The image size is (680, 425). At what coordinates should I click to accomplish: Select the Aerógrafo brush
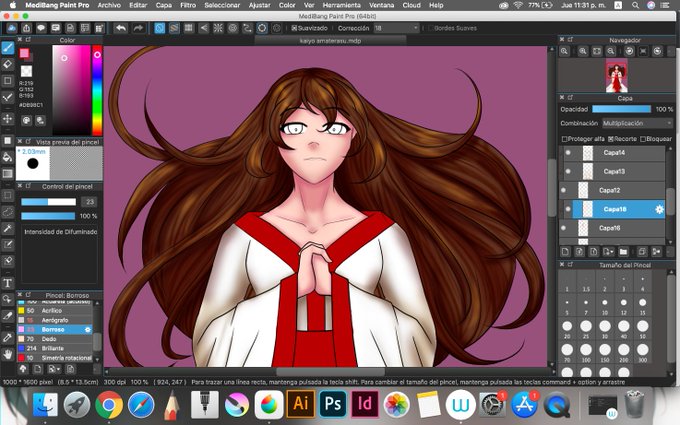tap(55, 320)
